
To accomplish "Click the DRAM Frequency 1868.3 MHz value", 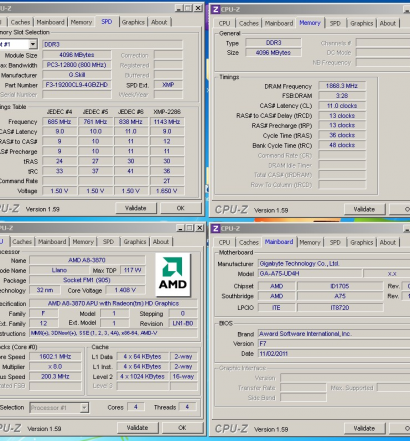I will pyautogui.click(x=342, y=86).
